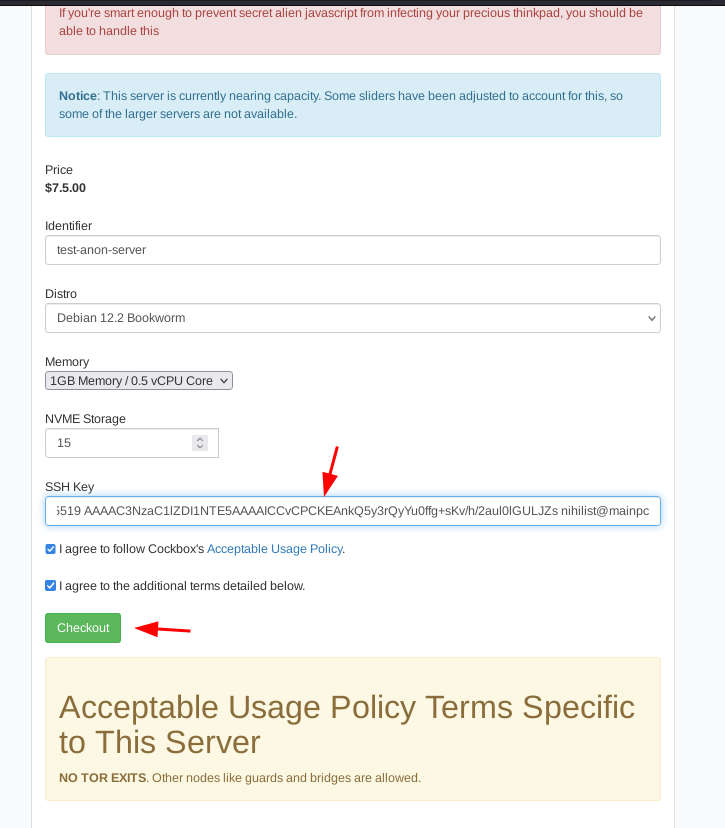Open the Acceptable Usage Policy link
725x828 pixels.
click(274, 549)
